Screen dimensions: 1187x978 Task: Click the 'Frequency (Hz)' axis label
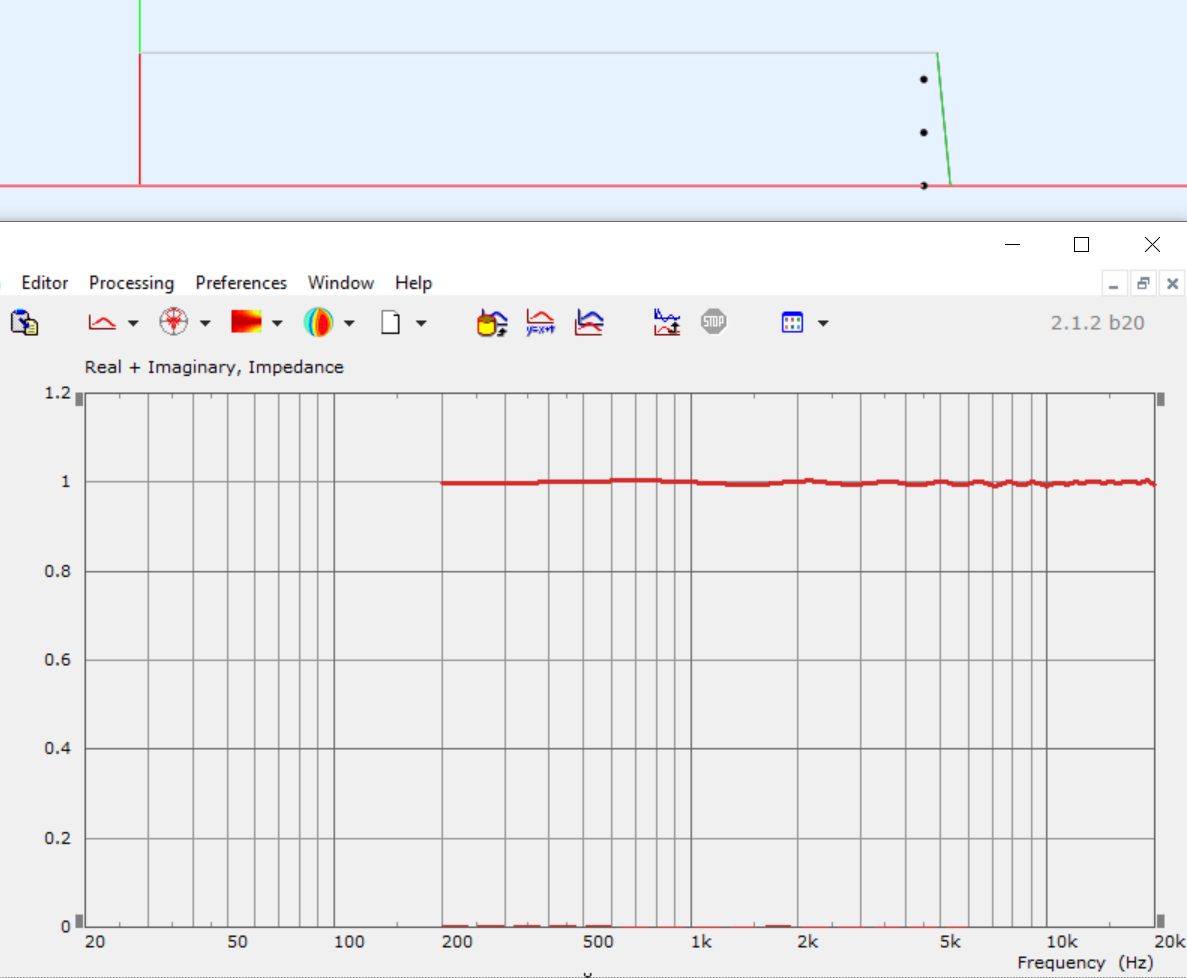tap(1085, 963)
